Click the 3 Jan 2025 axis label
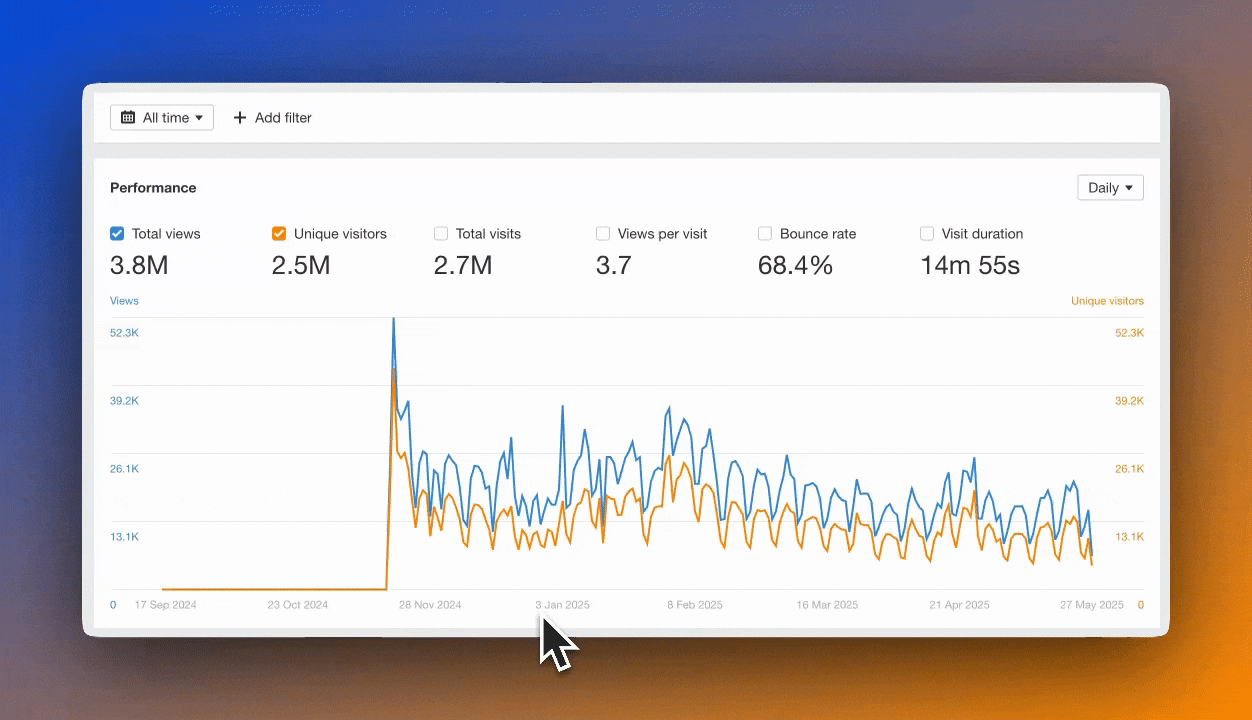The height and width of the screenshot is (720, 1252). click(x=562, y=604)
